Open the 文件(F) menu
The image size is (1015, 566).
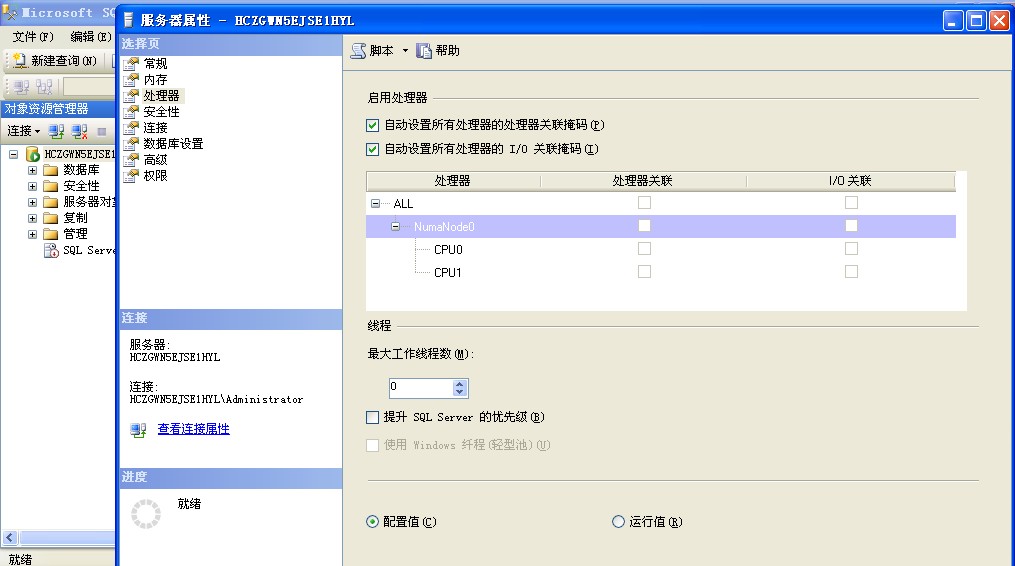click(x=33, y=37)
